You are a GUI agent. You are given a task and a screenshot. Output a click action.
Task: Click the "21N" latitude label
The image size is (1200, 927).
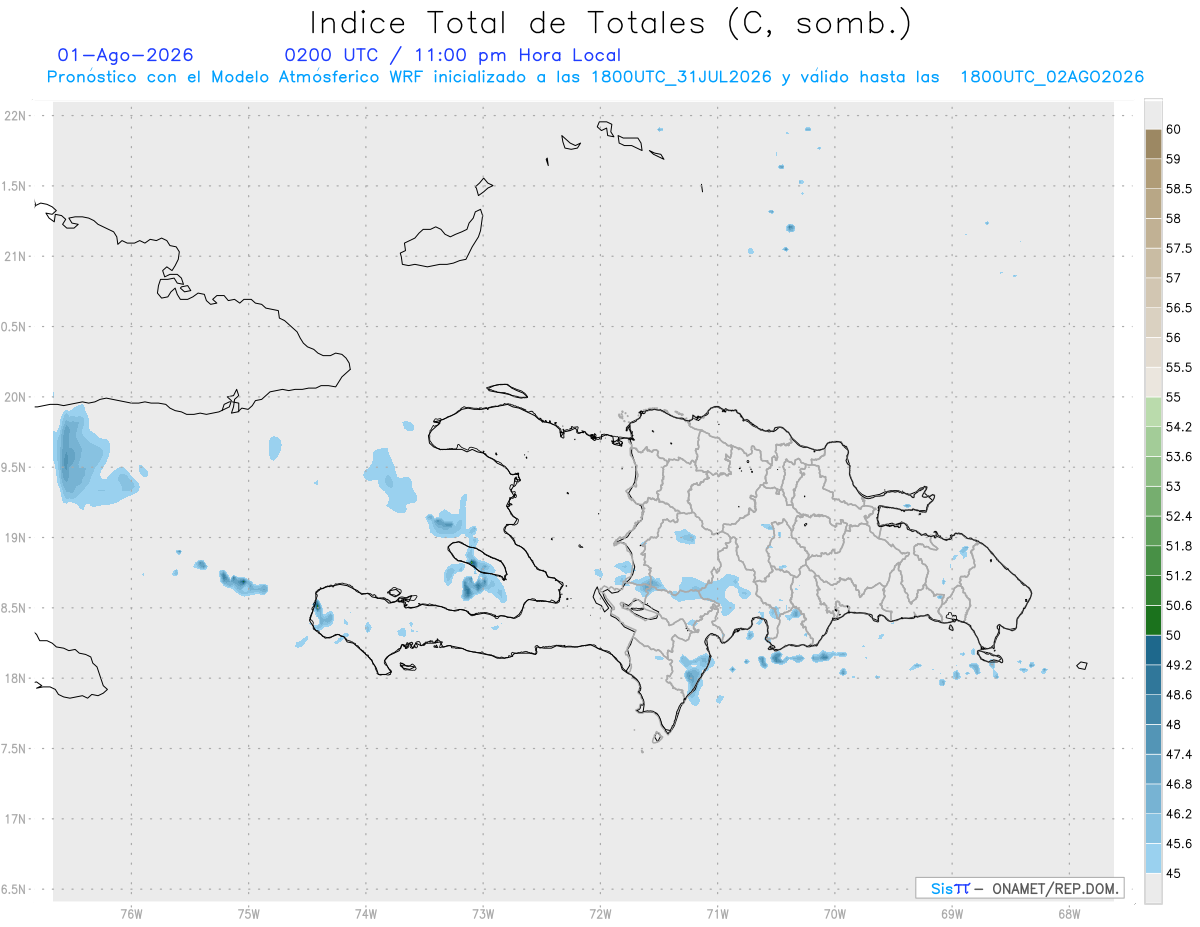(16, 256)
